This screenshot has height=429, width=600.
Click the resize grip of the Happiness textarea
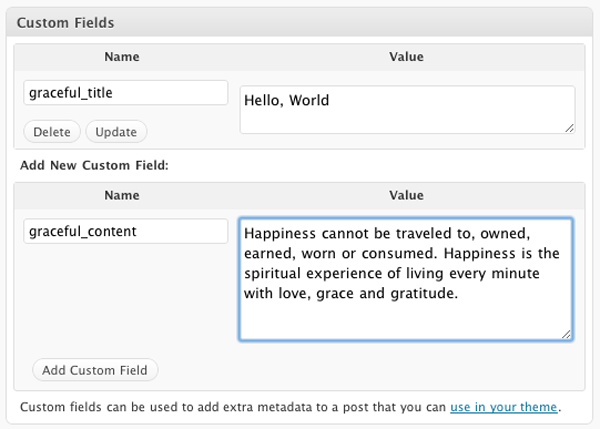click(x=567, y=334)
